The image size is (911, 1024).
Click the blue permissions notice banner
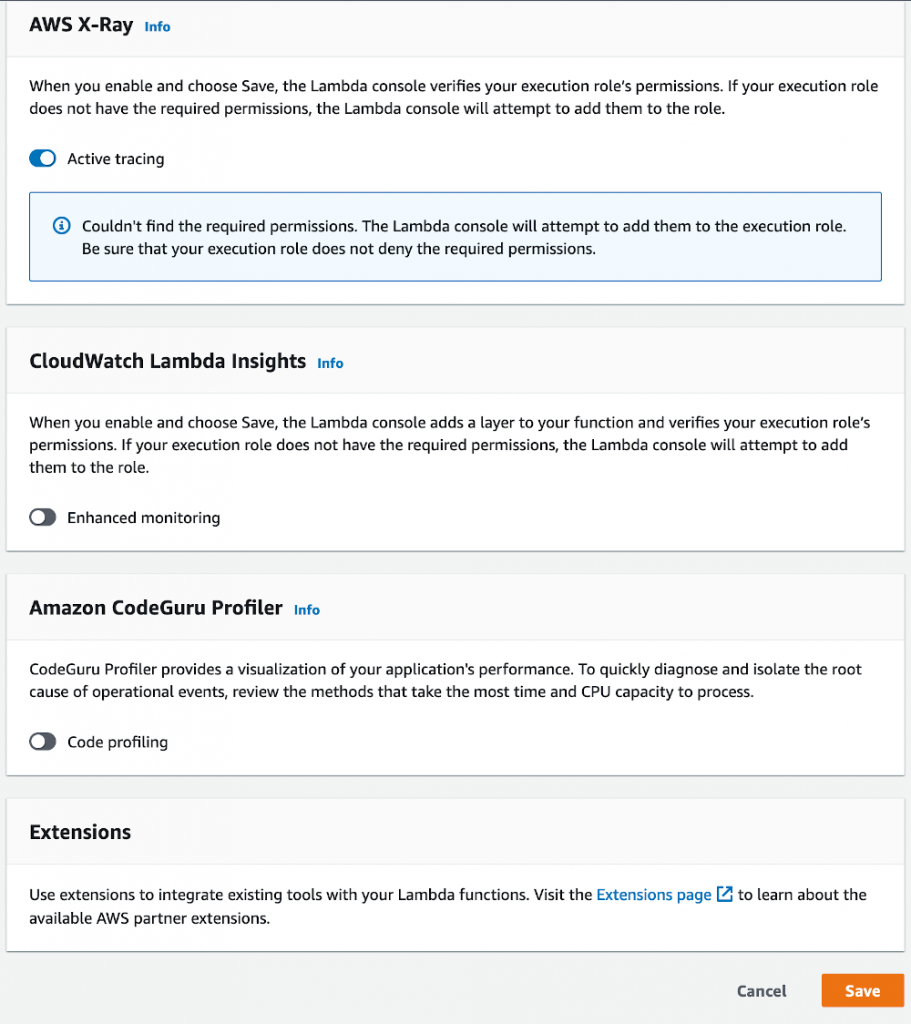455,236
